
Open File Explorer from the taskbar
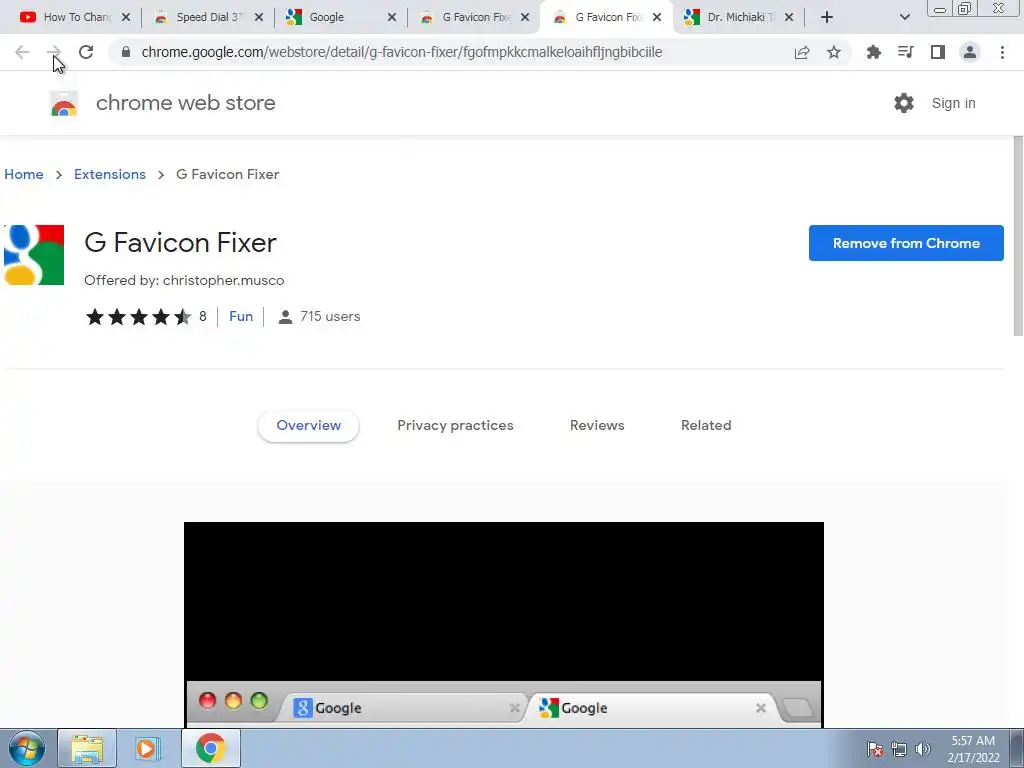tap(87, 748)
